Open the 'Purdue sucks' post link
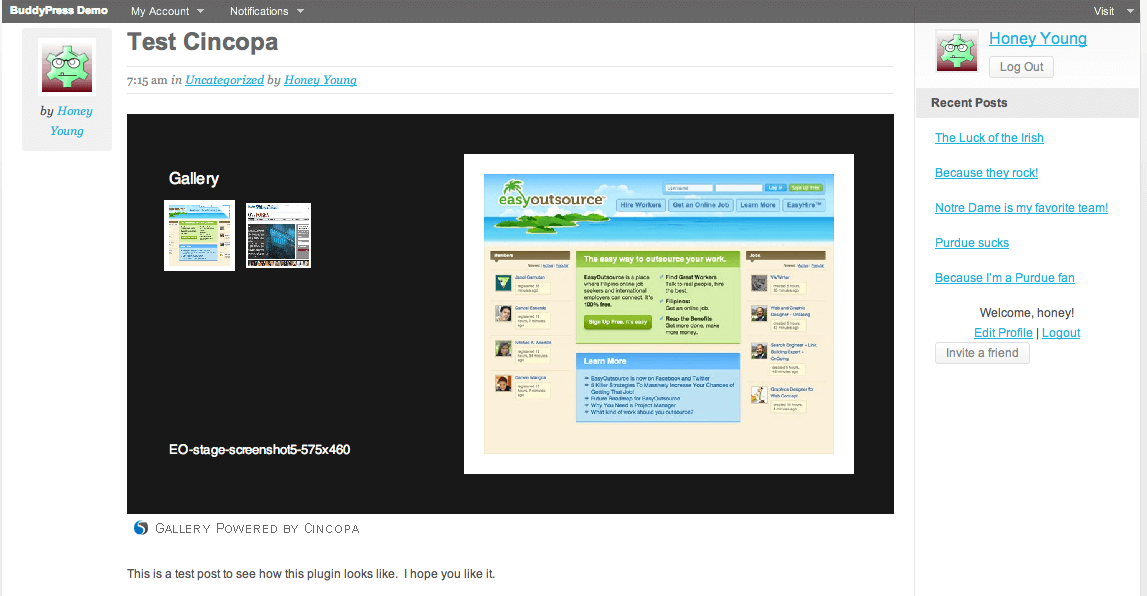1147x596 pixels. coord(971,243)
